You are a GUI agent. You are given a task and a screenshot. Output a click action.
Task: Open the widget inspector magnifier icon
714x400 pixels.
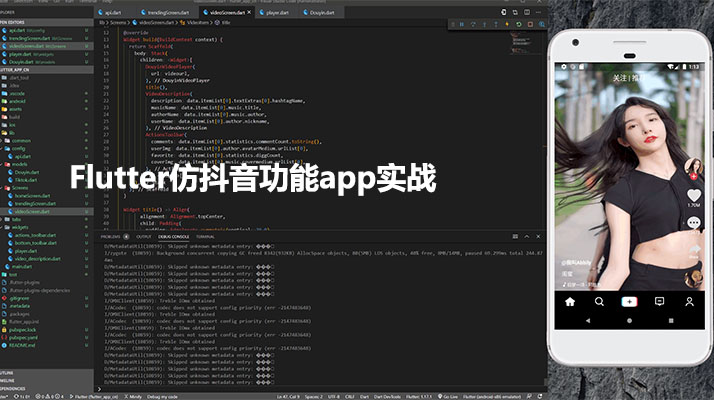(541, 24)
